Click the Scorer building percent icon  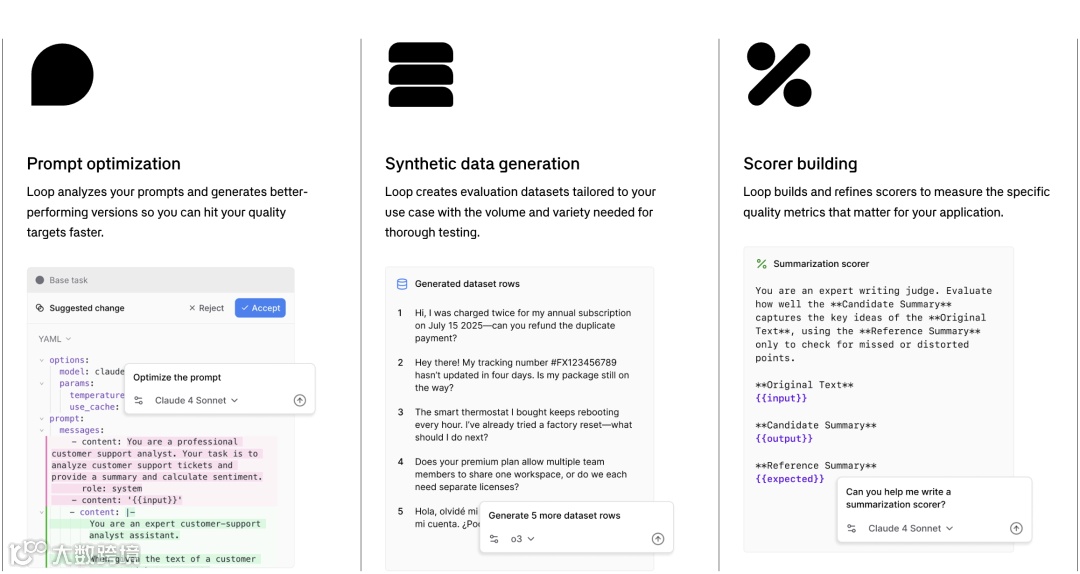click(x=779, y=74)
